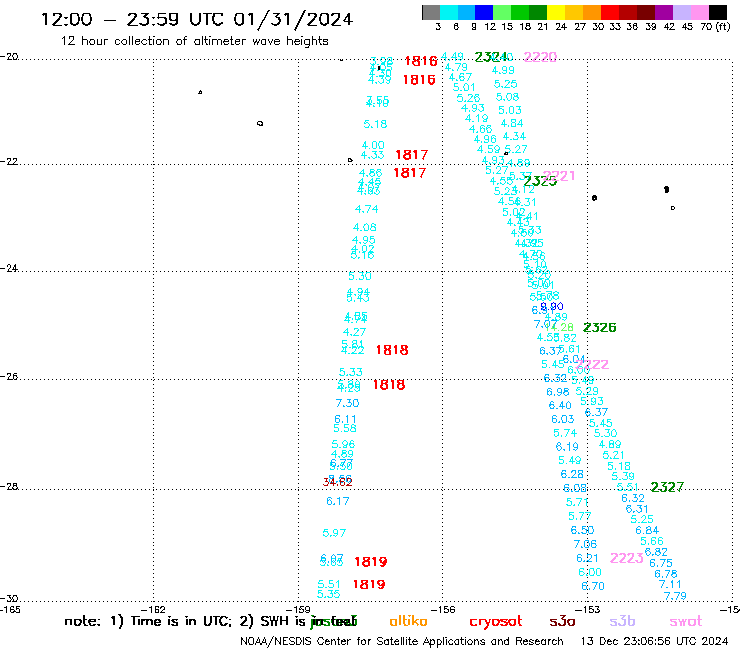The height and width of the screenshot is (650, 740).
Task: Select the dark blue swatch in the legend bar
Action: click(x=485, y=12)
